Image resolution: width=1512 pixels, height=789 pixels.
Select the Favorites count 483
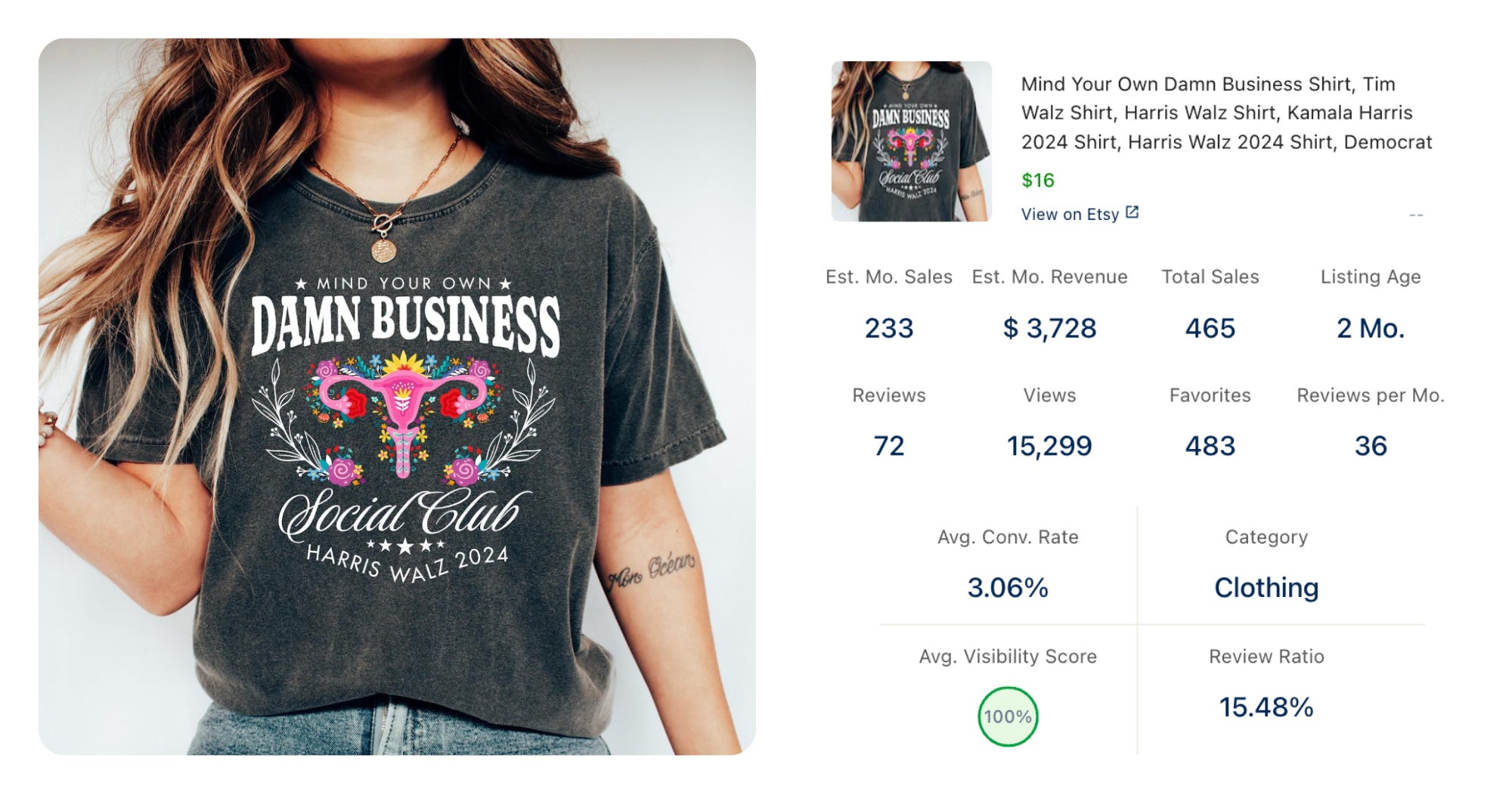click(x=1210, y=446)
